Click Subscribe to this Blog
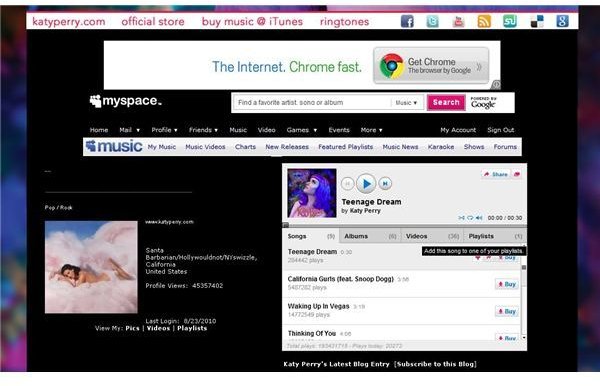 pos(435,364)
